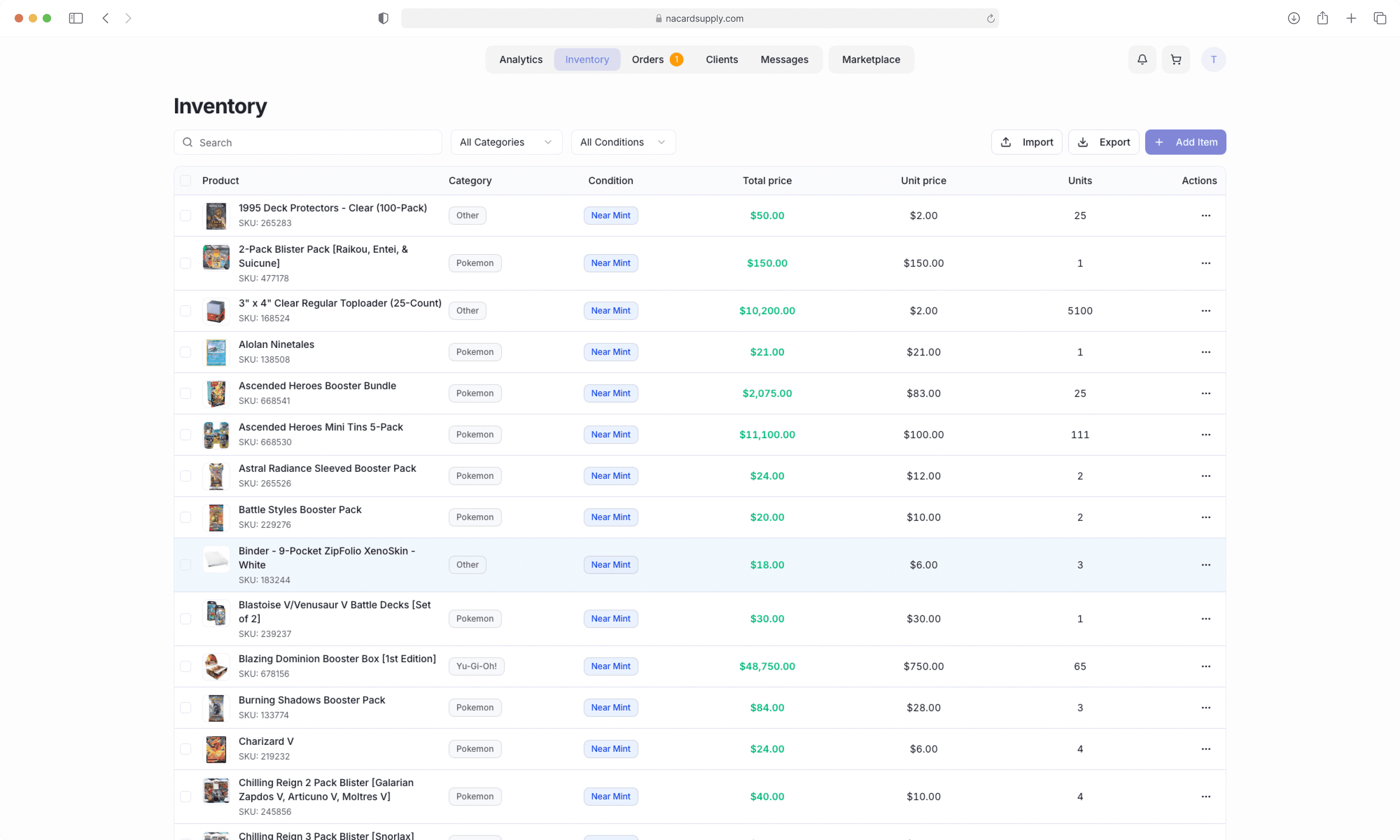Viewport: 1400px width, 840px height.
Task: Click the Blazing Dominion Booster Box thumbnail
Action: 216,666
